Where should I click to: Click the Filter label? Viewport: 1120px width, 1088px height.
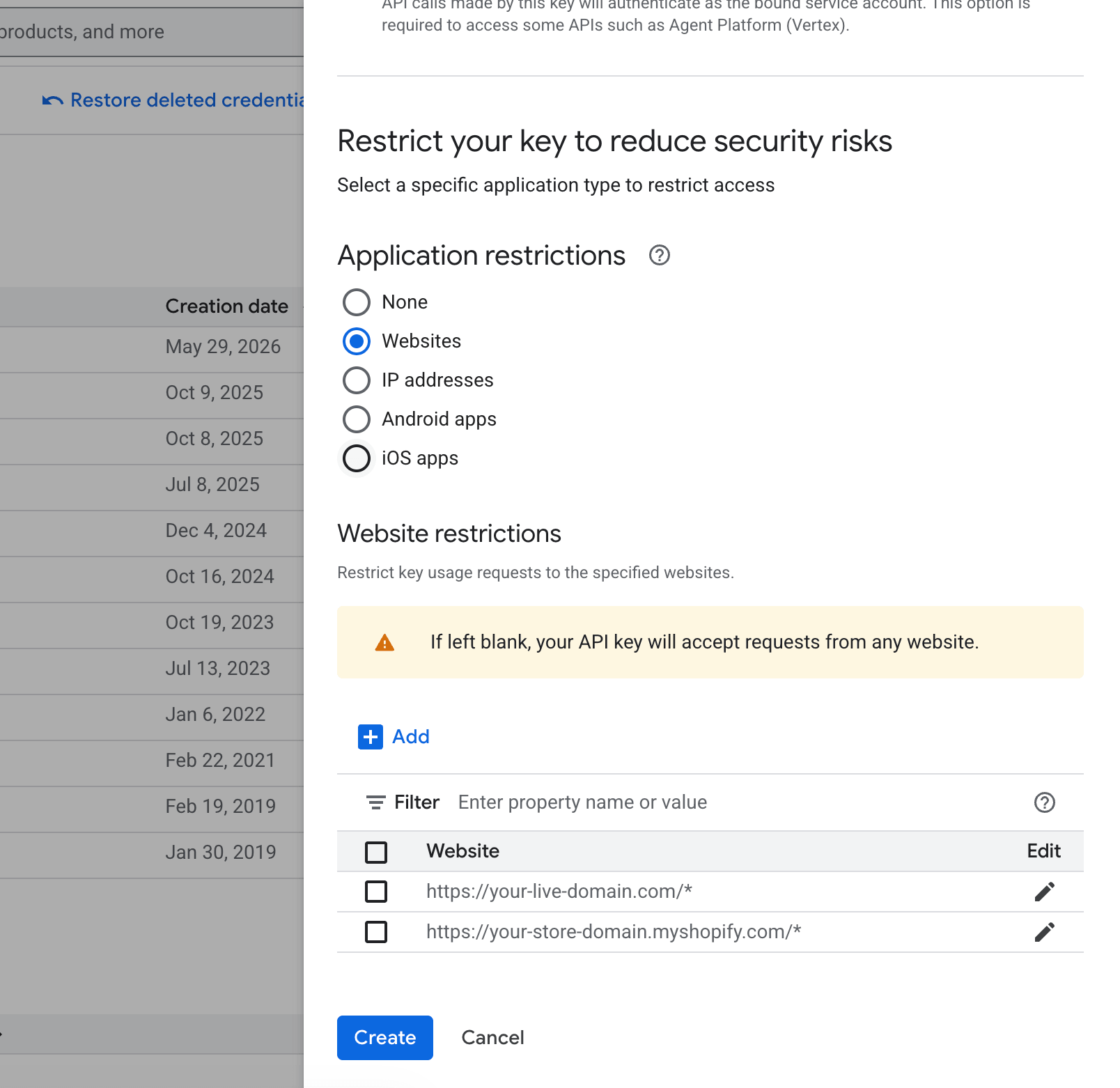(x=417, y=802)
